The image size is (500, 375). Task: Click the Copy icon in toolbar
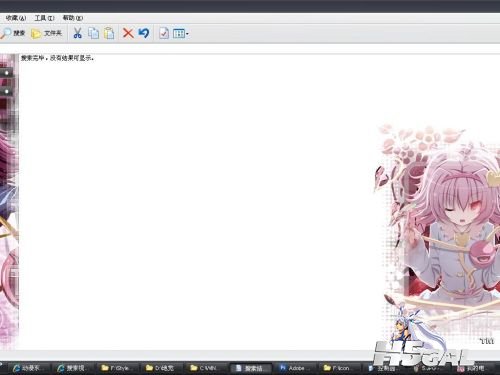tap(93, 33)
